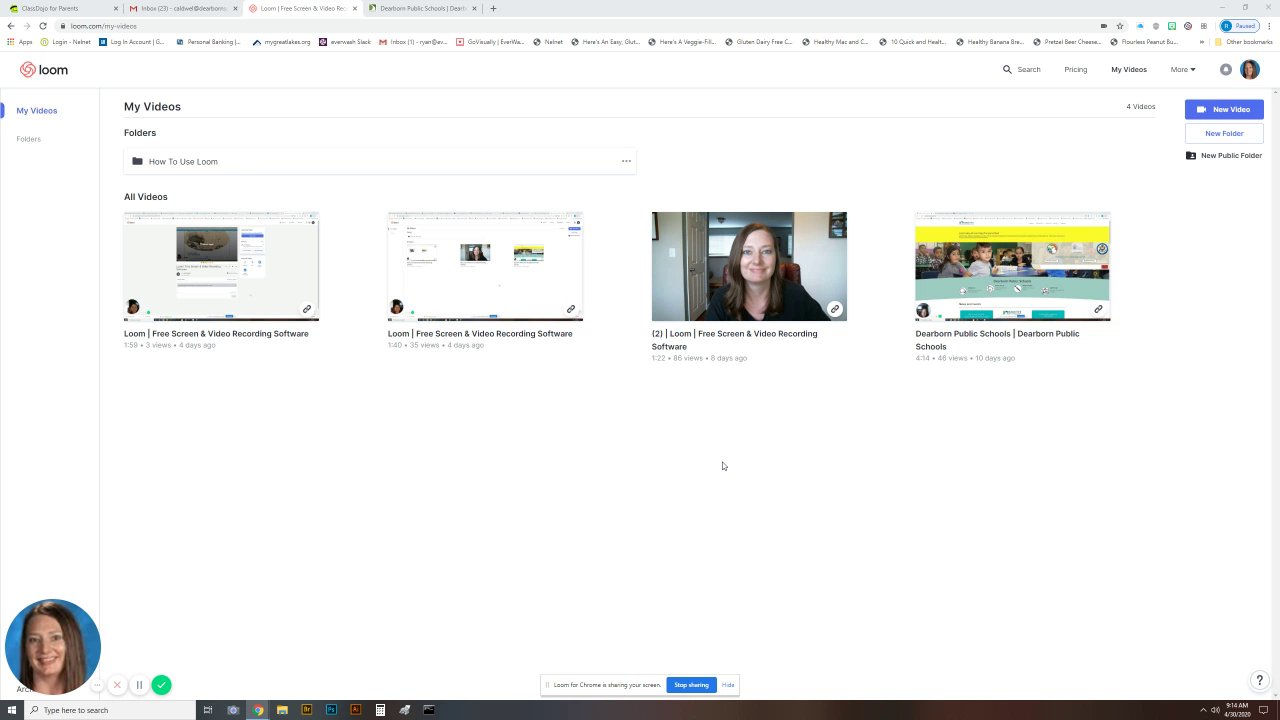The width and height of the screenshot is (1280, 720).
Task: Open the user profile avatar menu
Action: click(x=1249, y=70)
